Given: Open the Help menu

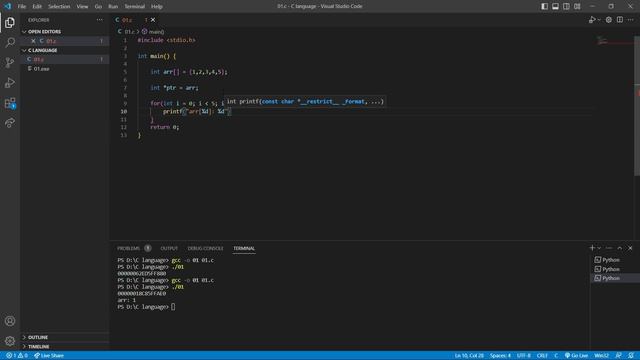Looking at the screenshot, I should pos(157,6).
